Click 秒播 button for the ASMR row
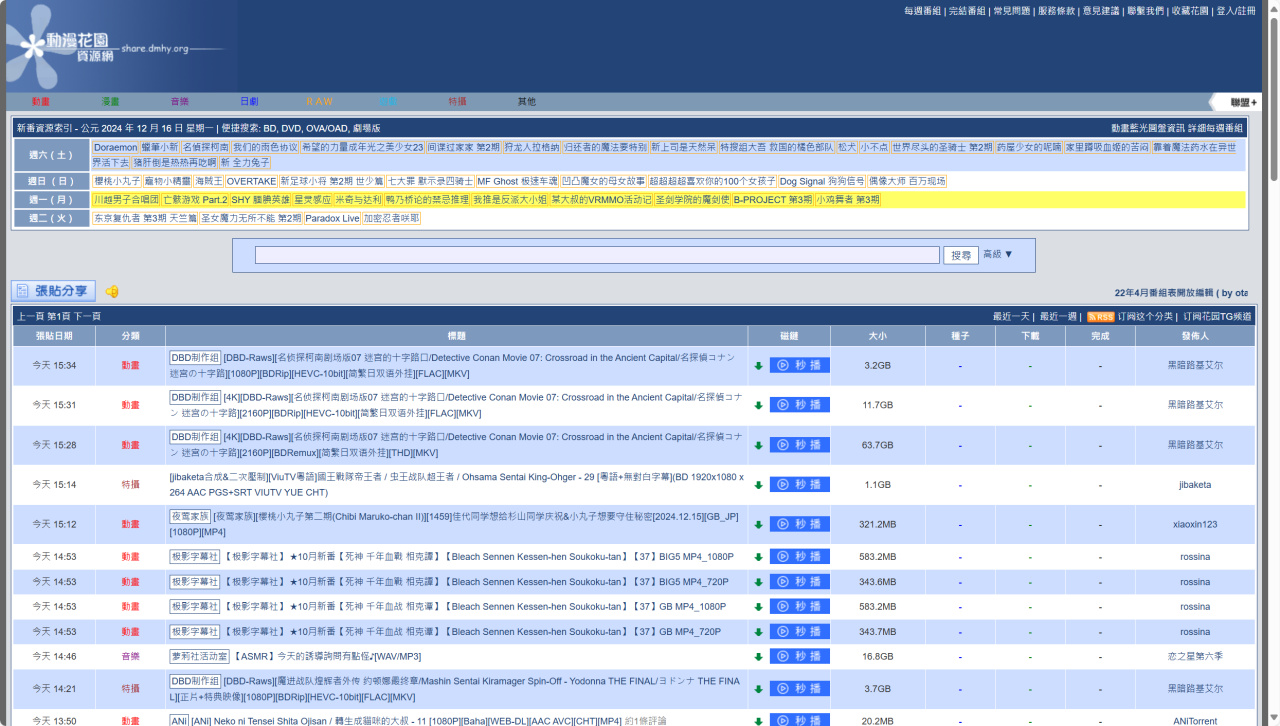Viewport: 1280px width, 726px height. [800, 657]
